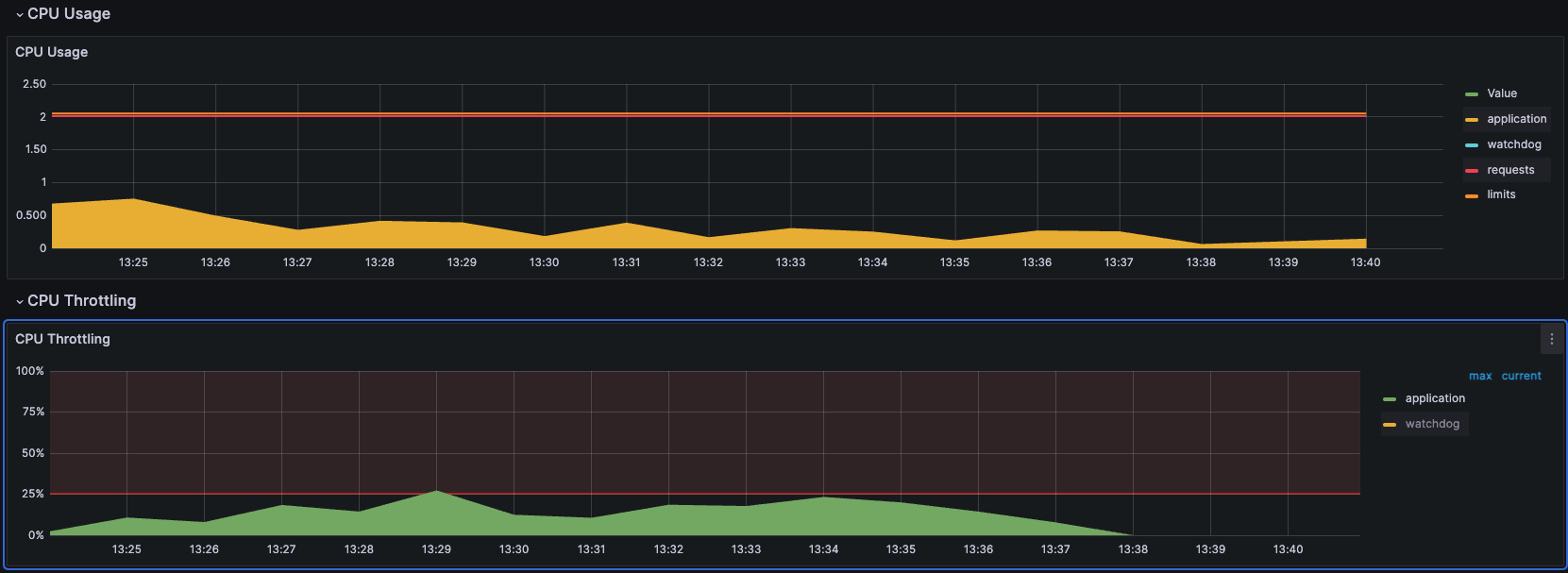
Task: Toggle the watchdog series in CPU Usage legend
Action: 1514,144
